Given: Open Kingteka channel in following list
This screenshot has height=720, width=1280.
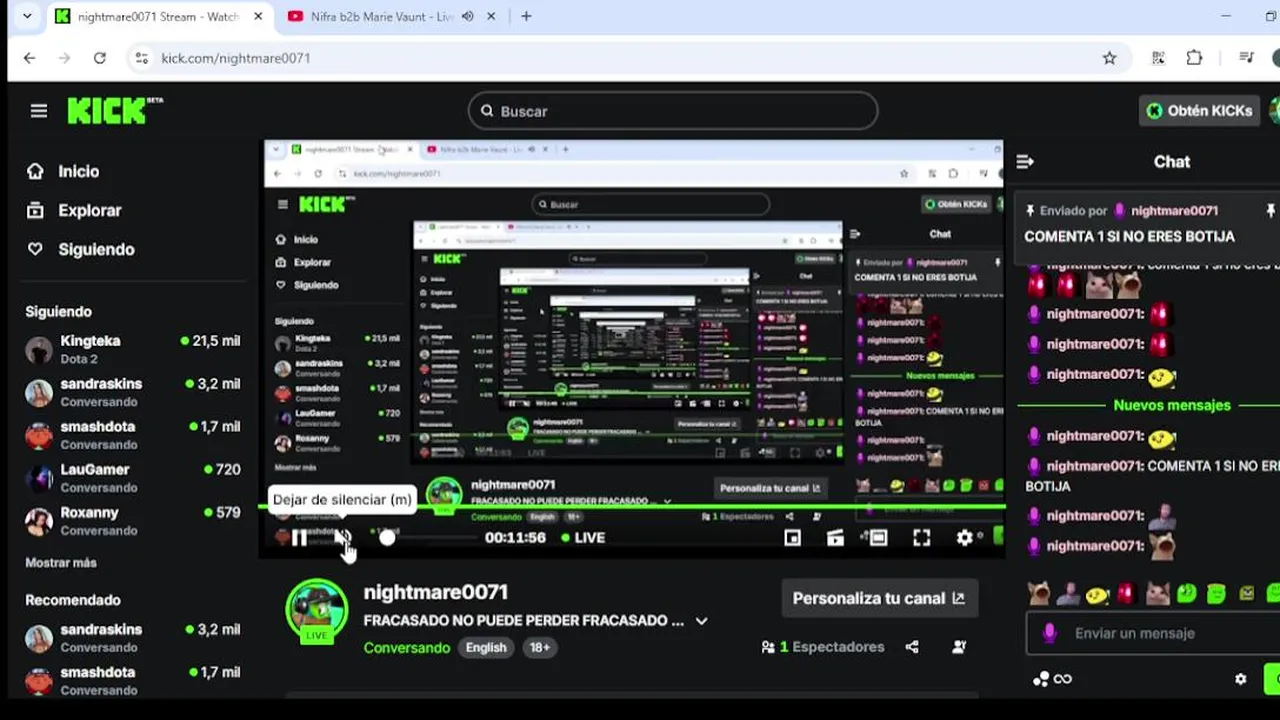Looking at the screenshot, I should tap(133, 349).
